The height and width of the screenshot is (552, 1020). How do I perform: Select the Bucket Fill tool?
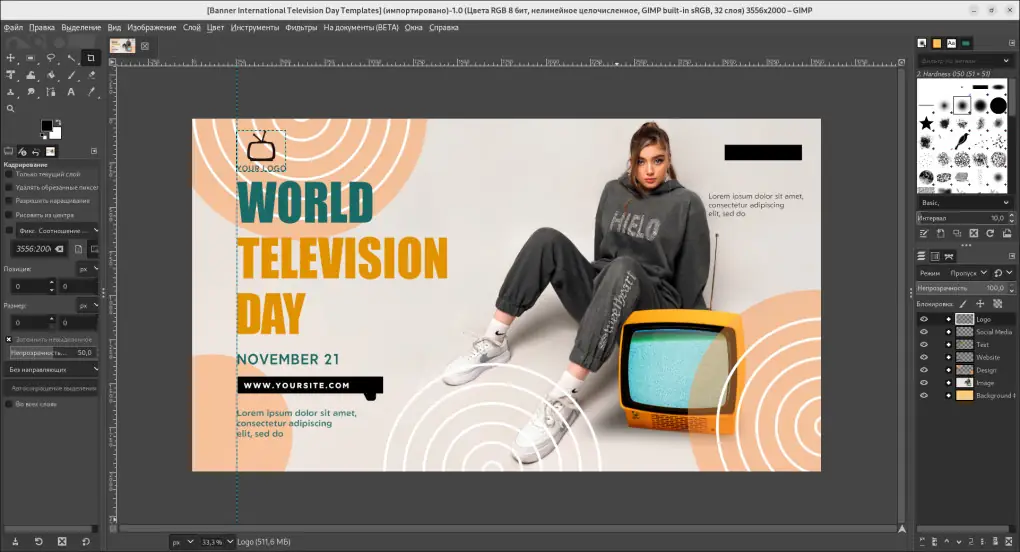[51, 75]
